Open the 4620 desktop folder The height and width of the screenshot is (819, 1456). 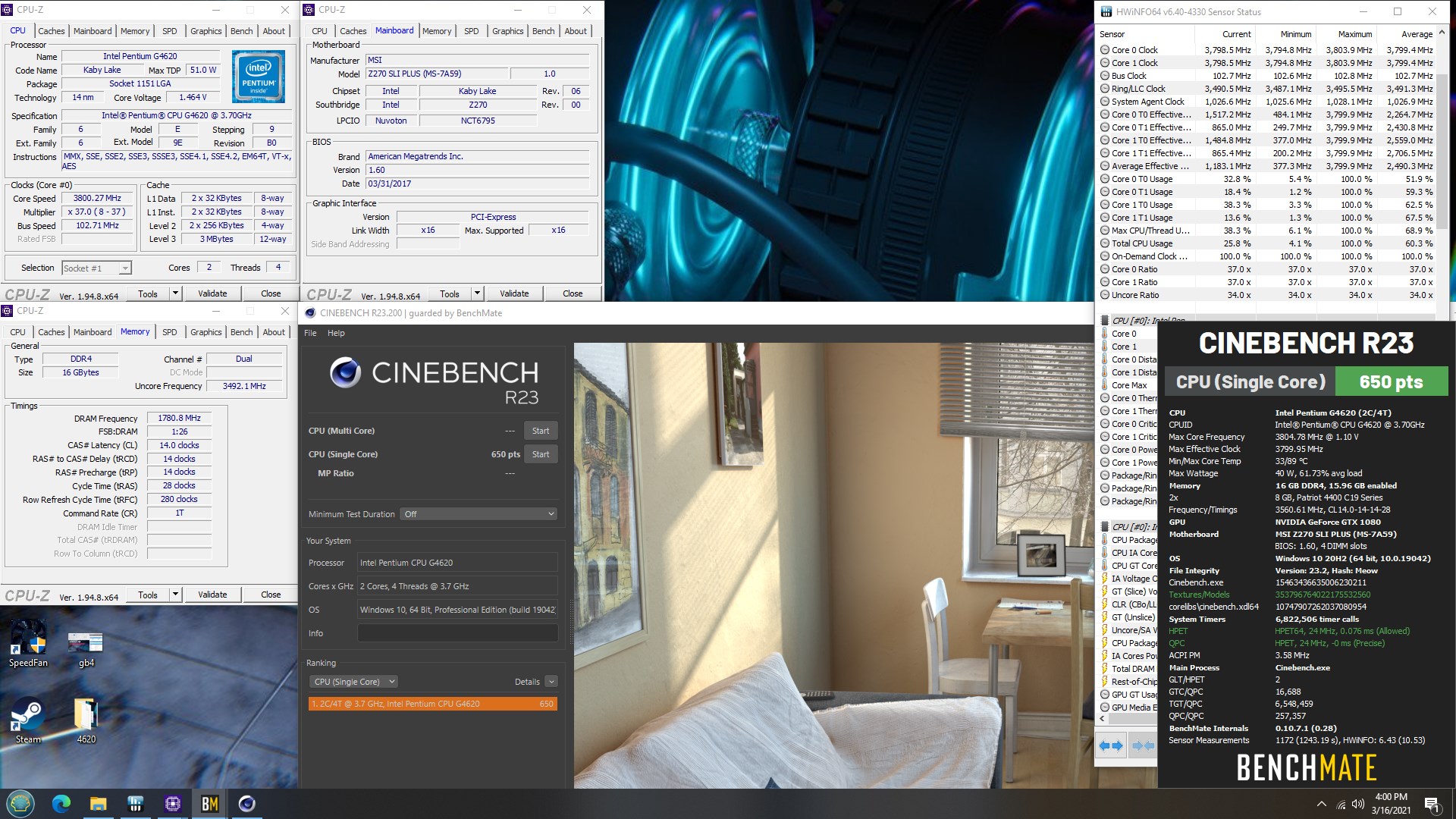pos(86,721)
